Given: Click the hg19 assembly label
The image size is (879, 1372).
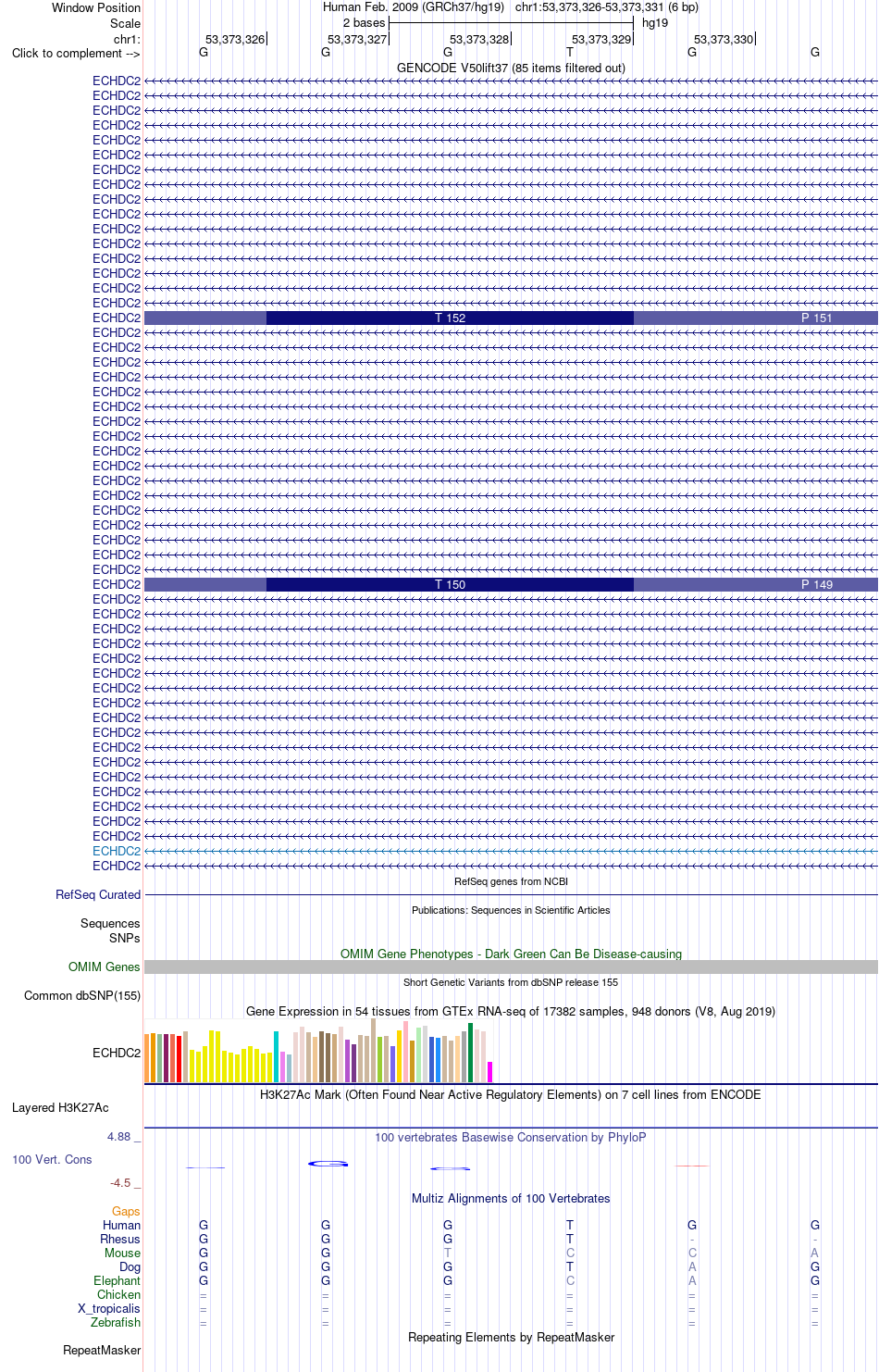Looking at the screenshot, I should pos(655,22).
